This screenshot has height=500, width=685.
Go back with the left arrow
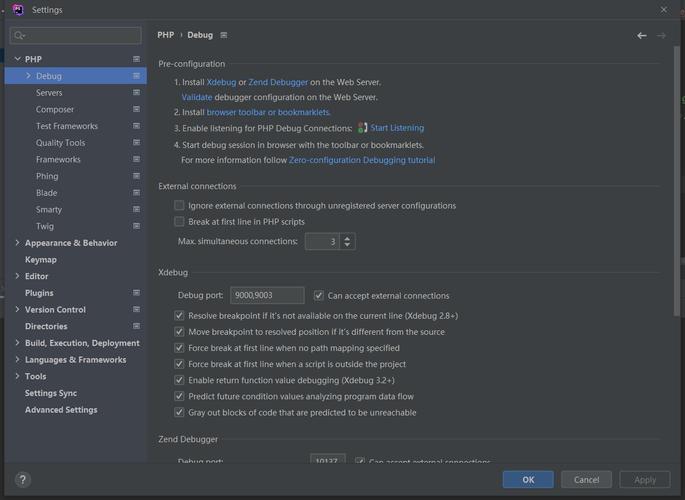tap(641, 35)
